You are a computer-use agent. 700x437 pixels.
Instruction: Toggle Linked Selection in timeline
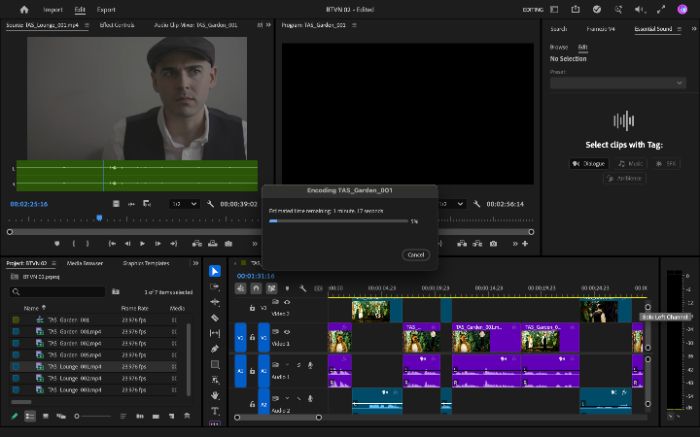tap(271, 288)
